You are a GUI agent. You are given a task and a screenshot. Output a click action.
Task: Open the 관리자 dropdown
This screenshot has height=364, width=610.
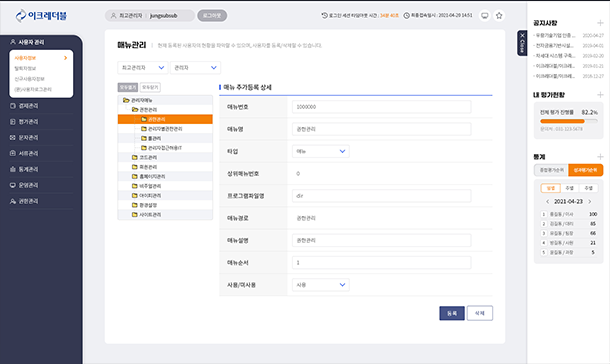click(x=195, y=68)
